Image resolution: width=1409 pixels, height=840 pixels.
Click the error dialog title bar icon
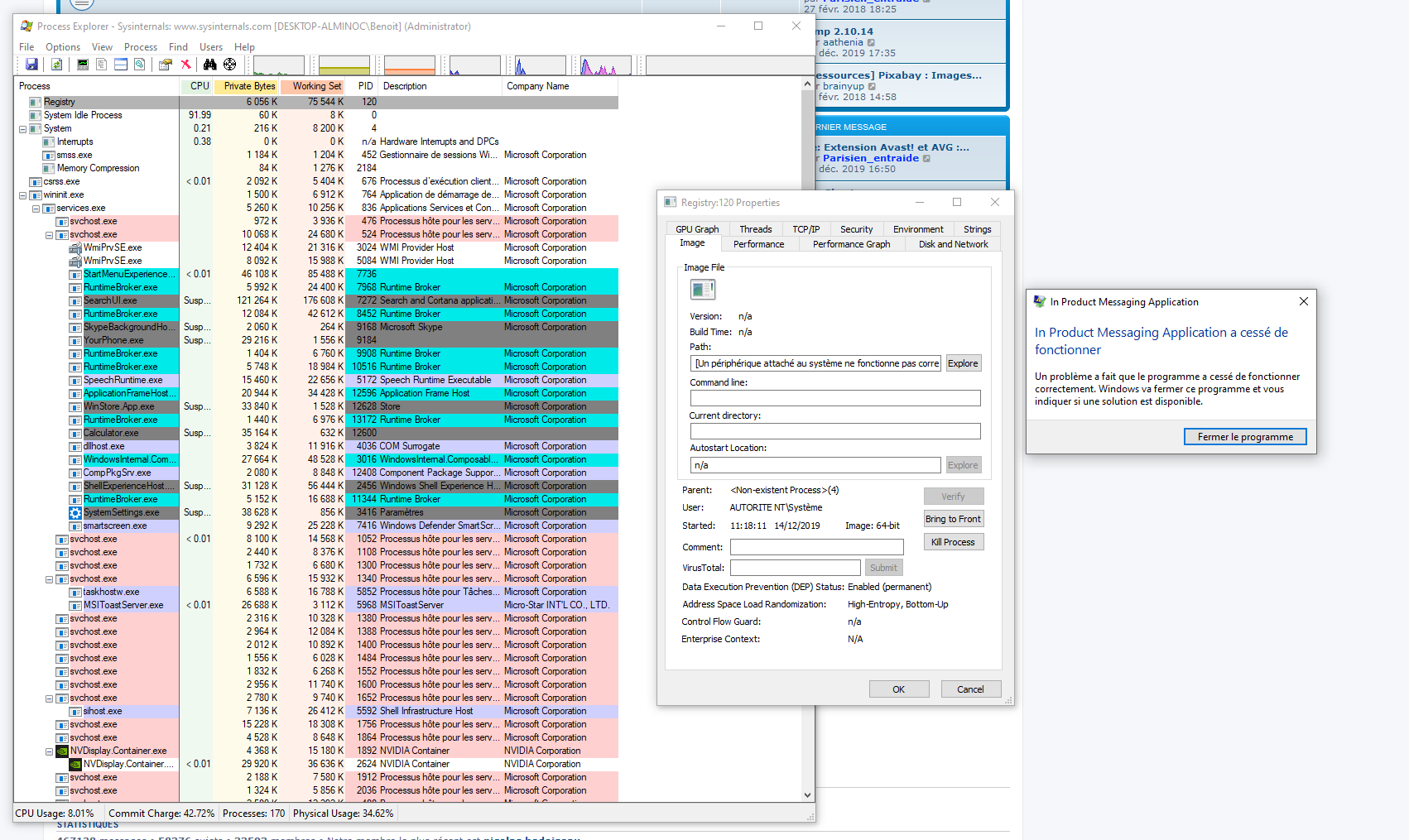[x=1040, y=302]
